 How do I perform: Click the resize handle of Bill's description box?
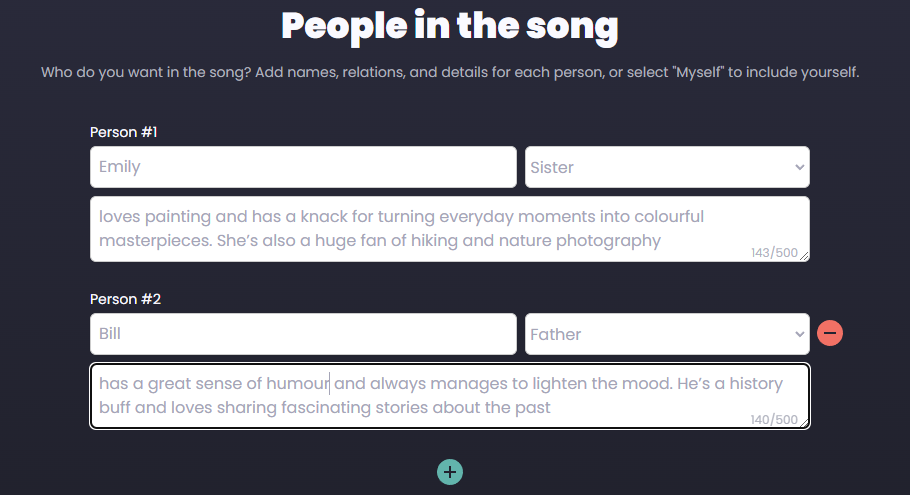click(x=804, y=423)
